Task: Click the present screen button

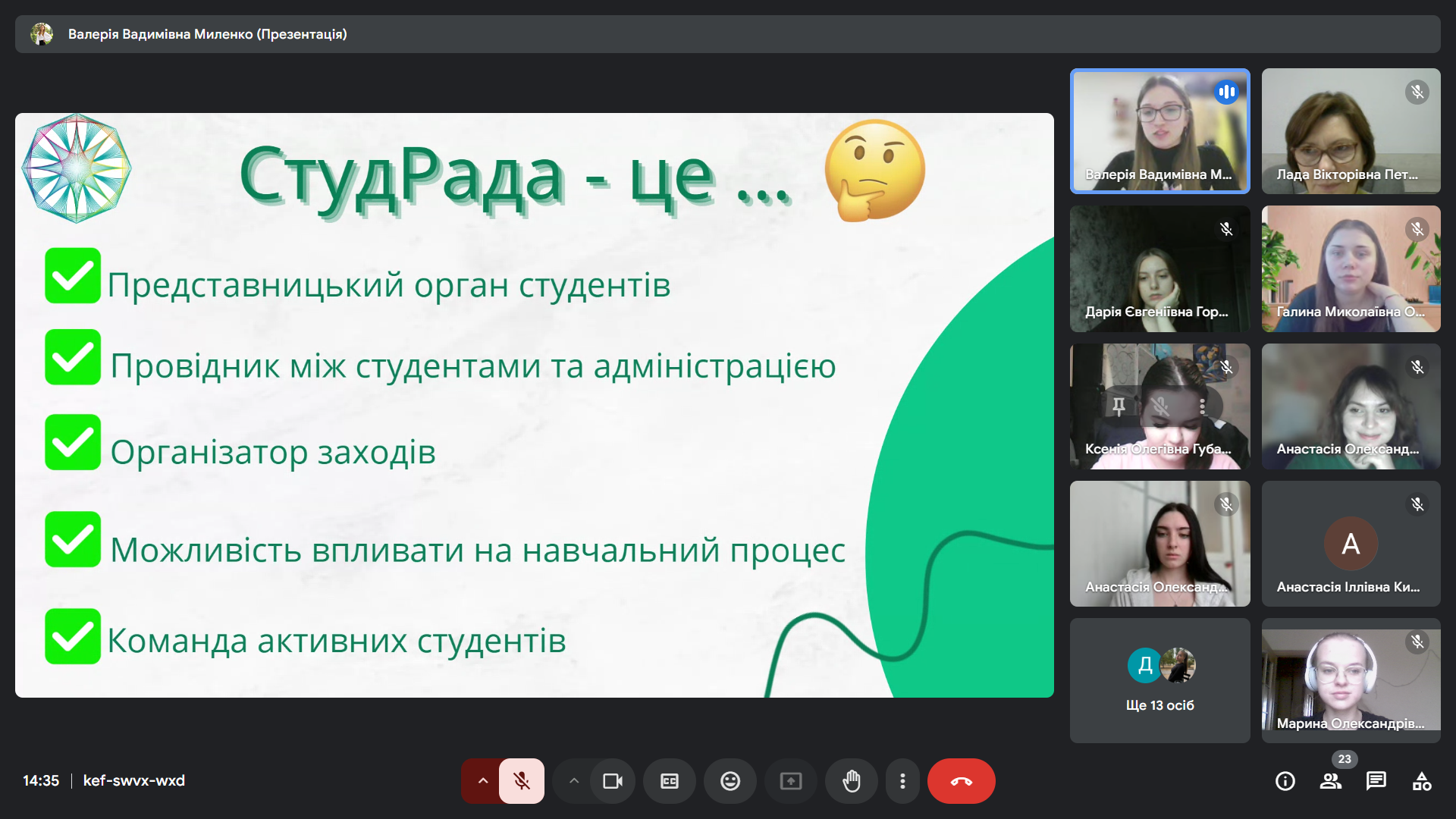Action: tap(790, 781)
